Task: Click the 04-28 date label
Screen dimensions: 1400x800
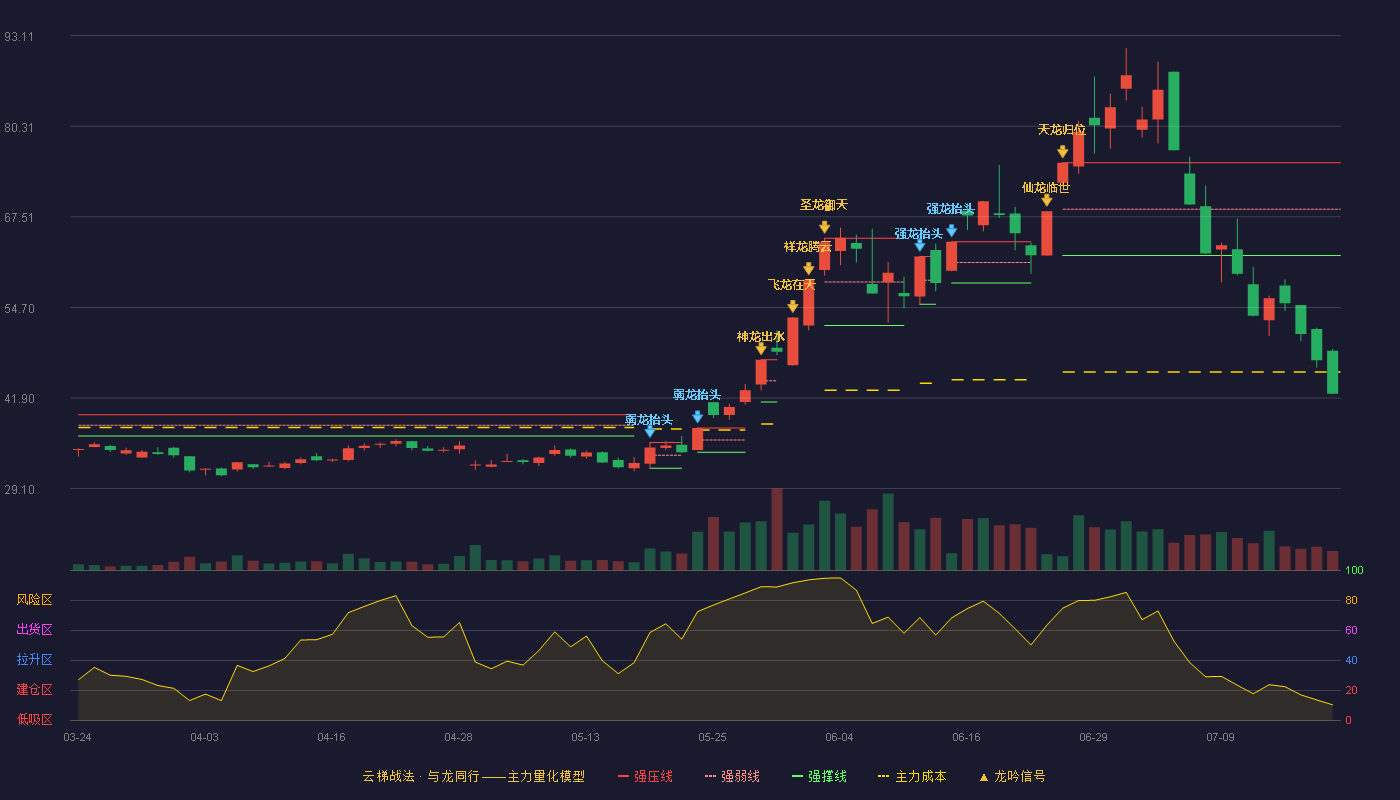Action: [458, 737]
